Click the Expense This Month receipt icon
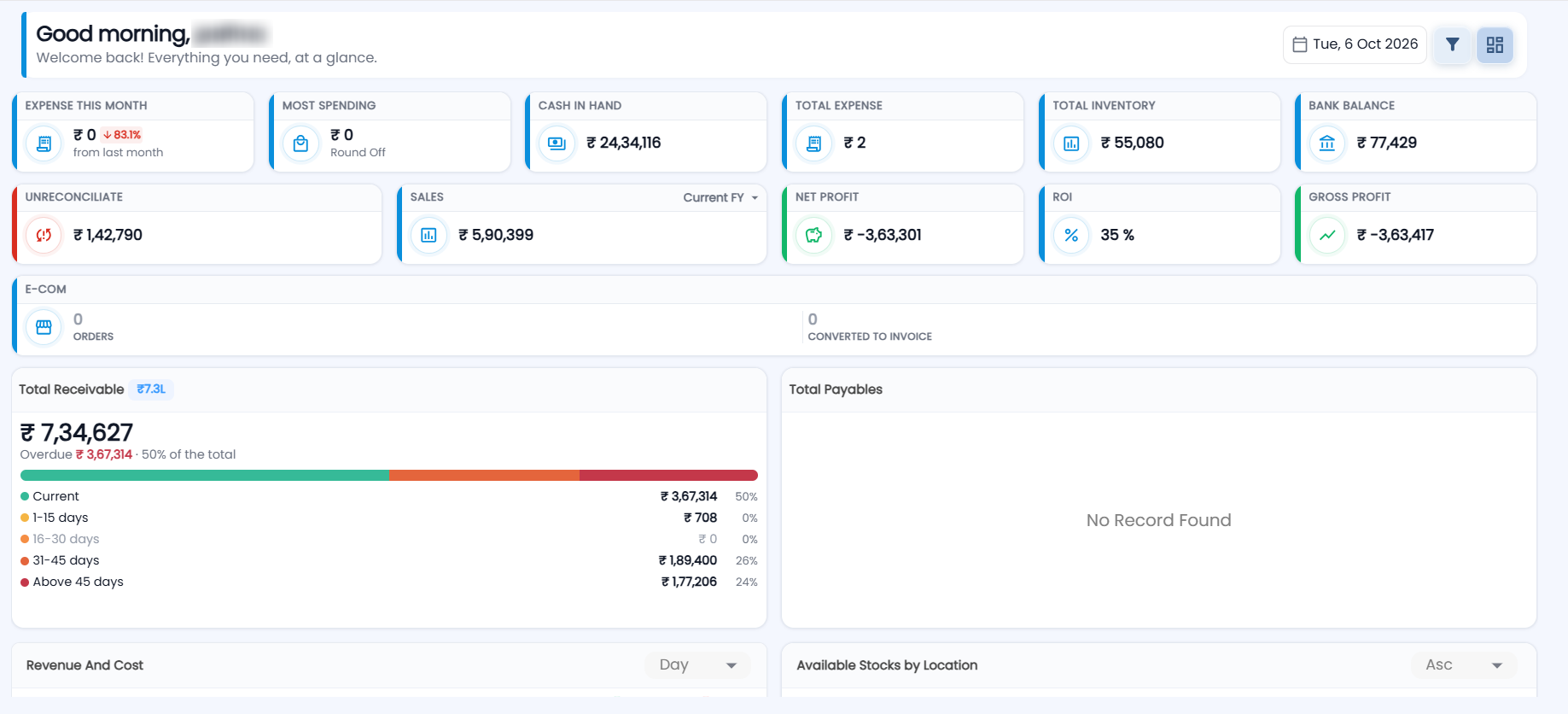Viewport: 1568px width, 714px height. pos(44,143)
